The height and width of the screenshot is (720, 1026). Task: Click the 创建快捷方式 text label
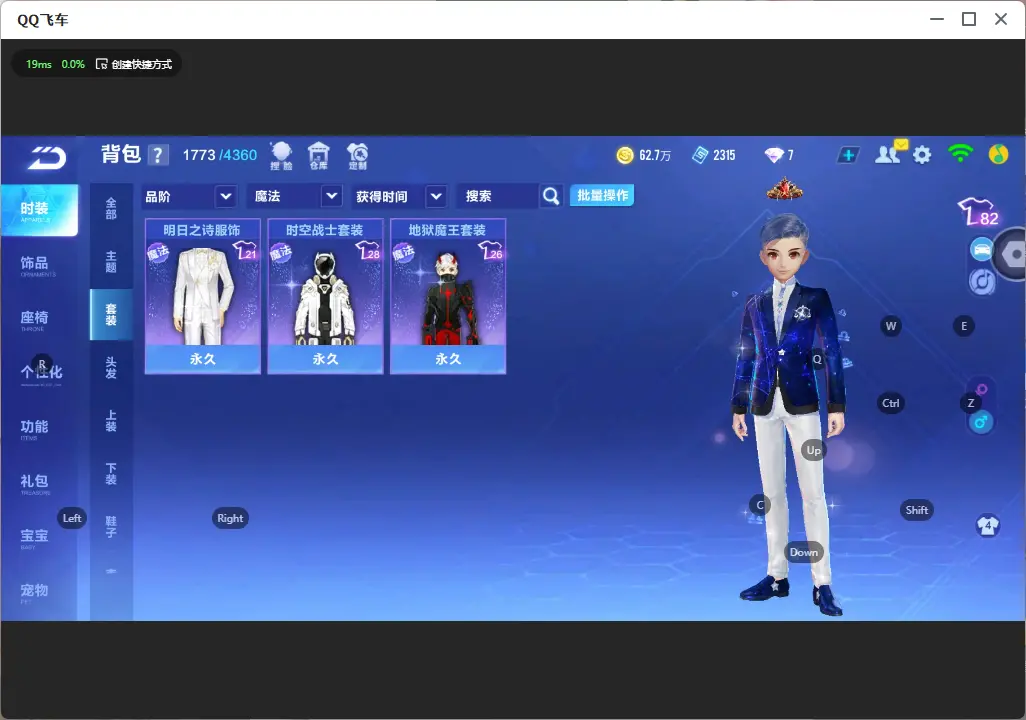tap(141, 64)
